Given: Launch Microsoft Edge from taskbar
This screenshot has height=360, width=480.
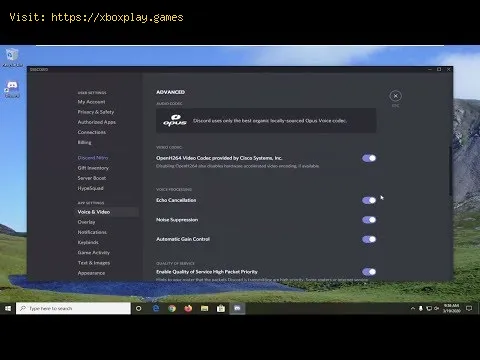Looking at the screenshot, I should click(156, 309).
